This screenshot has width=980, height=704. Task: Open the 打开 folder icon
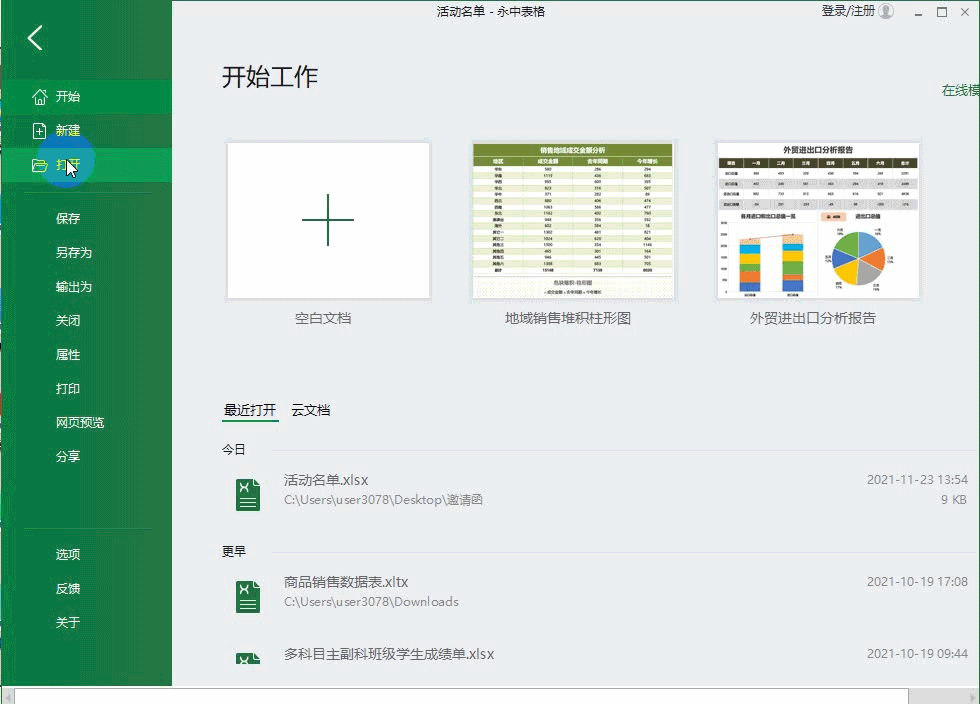(38, 165)
